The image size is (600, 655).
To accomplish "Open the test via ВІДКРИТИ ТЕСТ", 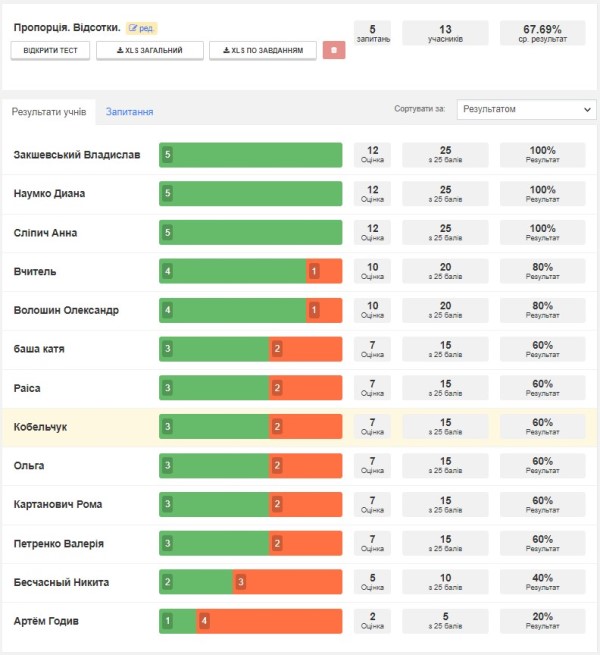I will pos(50,51).
